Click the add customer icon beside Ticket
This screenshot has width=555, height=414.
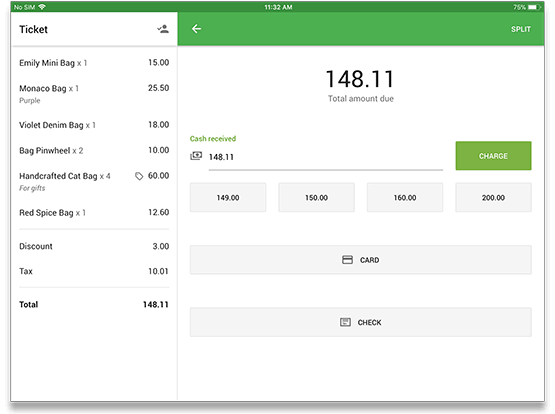coord(163,29)
